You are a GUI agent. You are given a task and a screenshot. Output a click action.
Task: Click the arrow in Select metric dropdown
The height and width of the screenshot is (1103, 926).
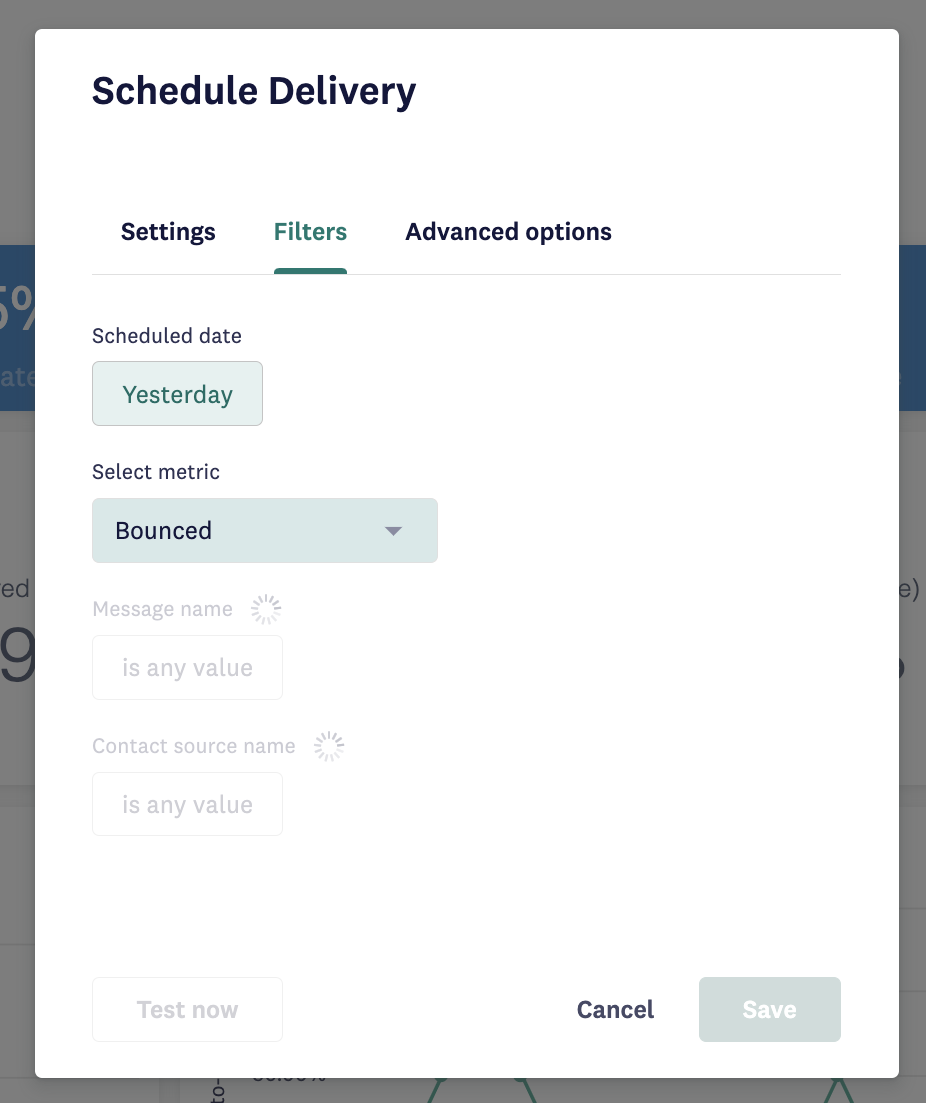(x=393, y=531)
